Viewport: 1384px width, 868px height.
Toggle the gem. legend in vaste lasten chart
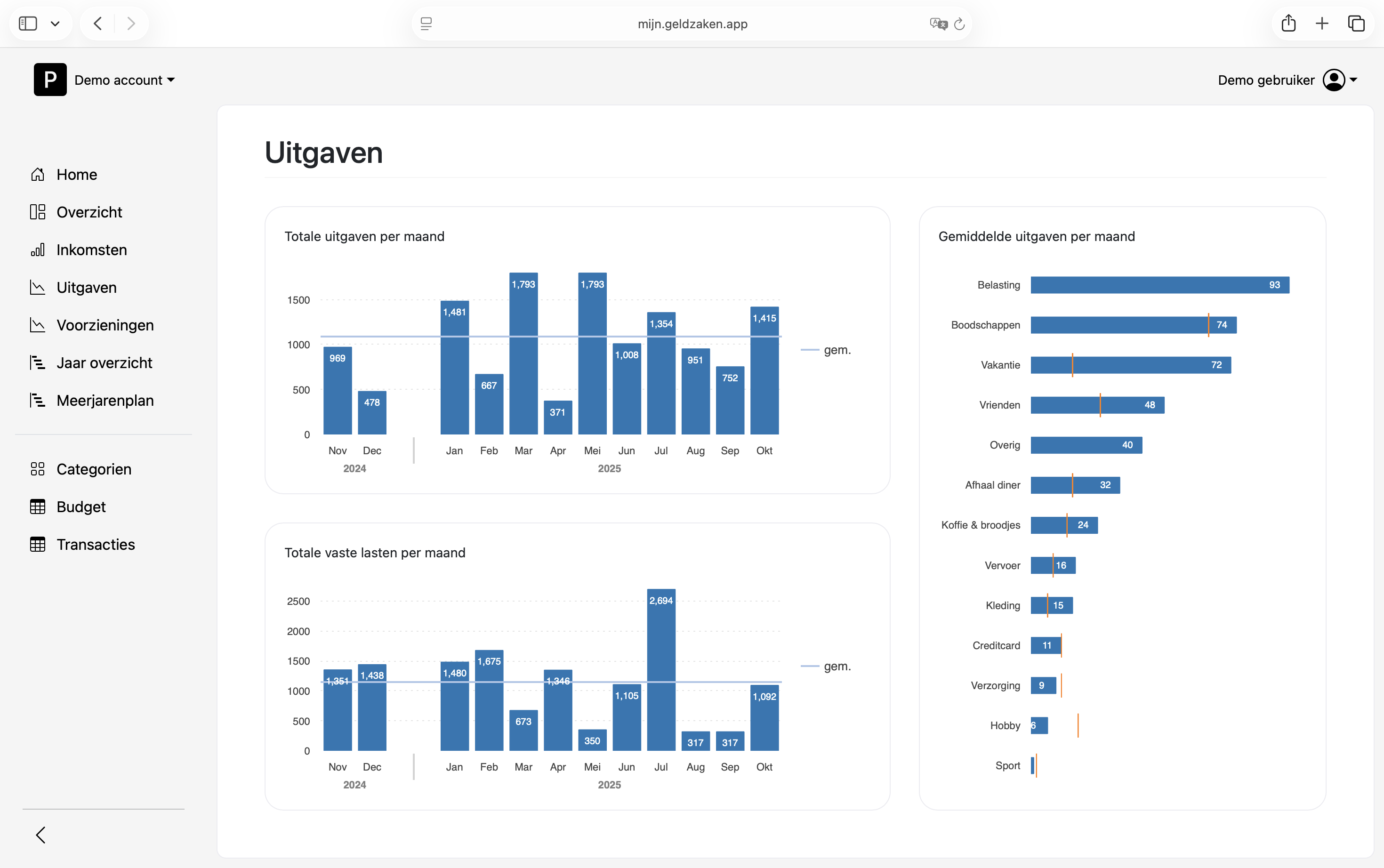826,666
